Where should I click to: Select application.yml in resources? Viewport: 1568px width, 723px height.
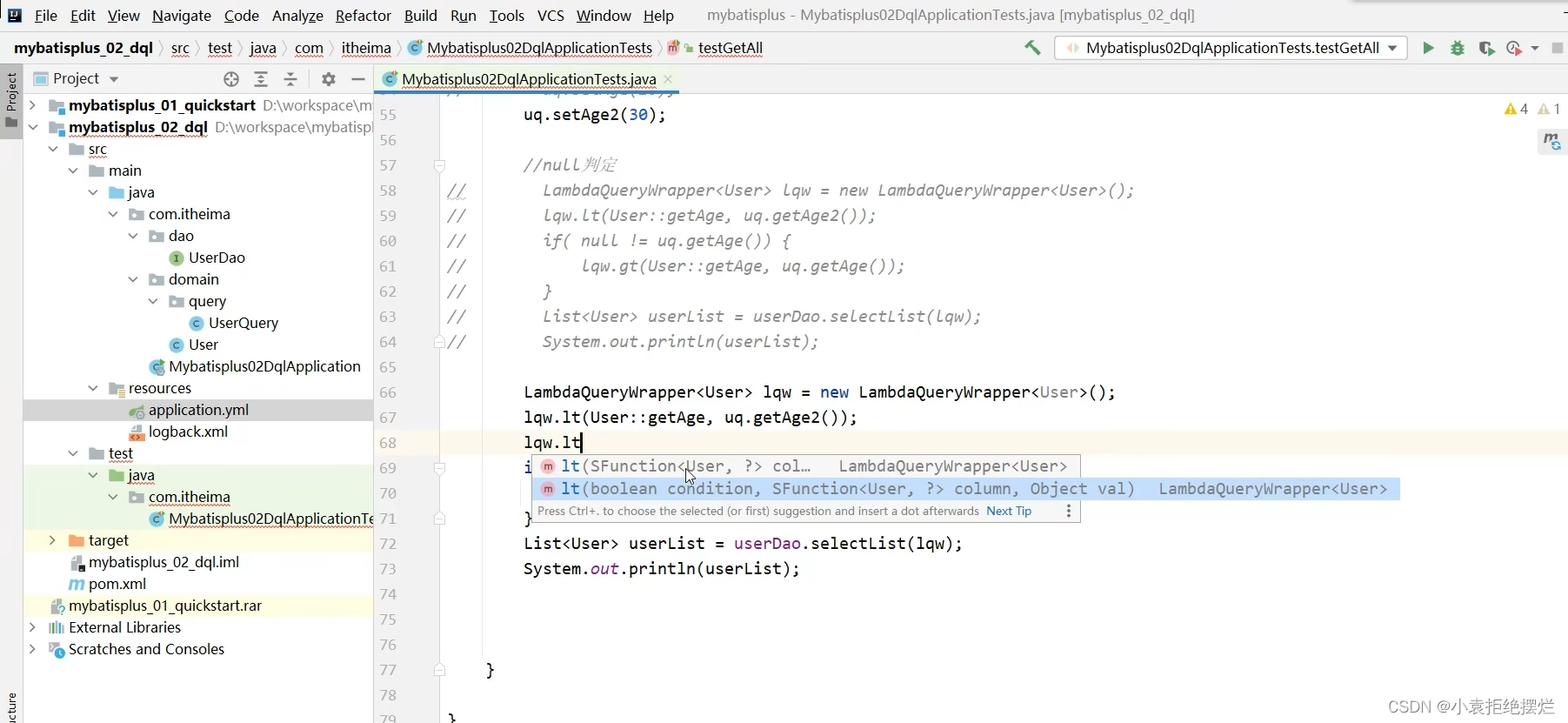click(x=198, y=410)
